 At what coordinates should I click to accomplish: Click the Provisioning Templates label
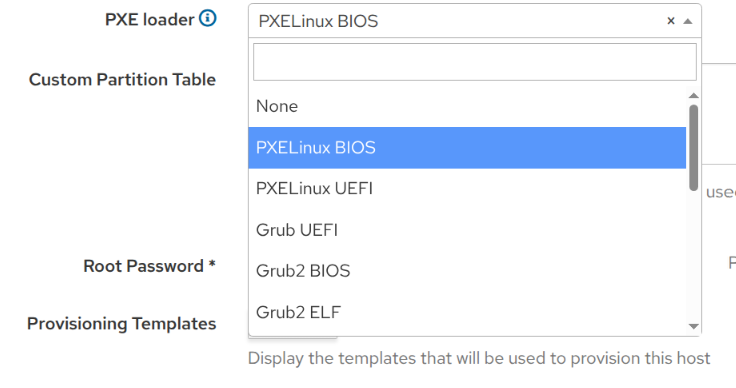[x=122, y=324]
